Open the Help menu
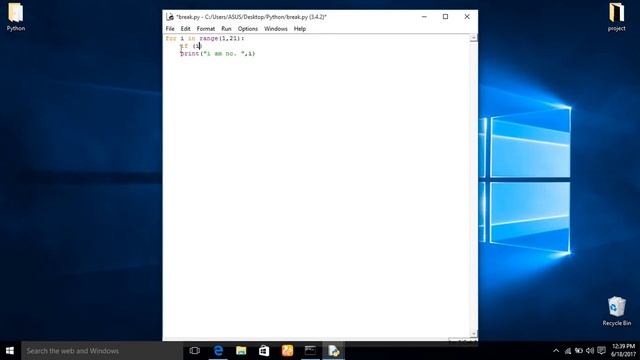 tap(300, 29)
